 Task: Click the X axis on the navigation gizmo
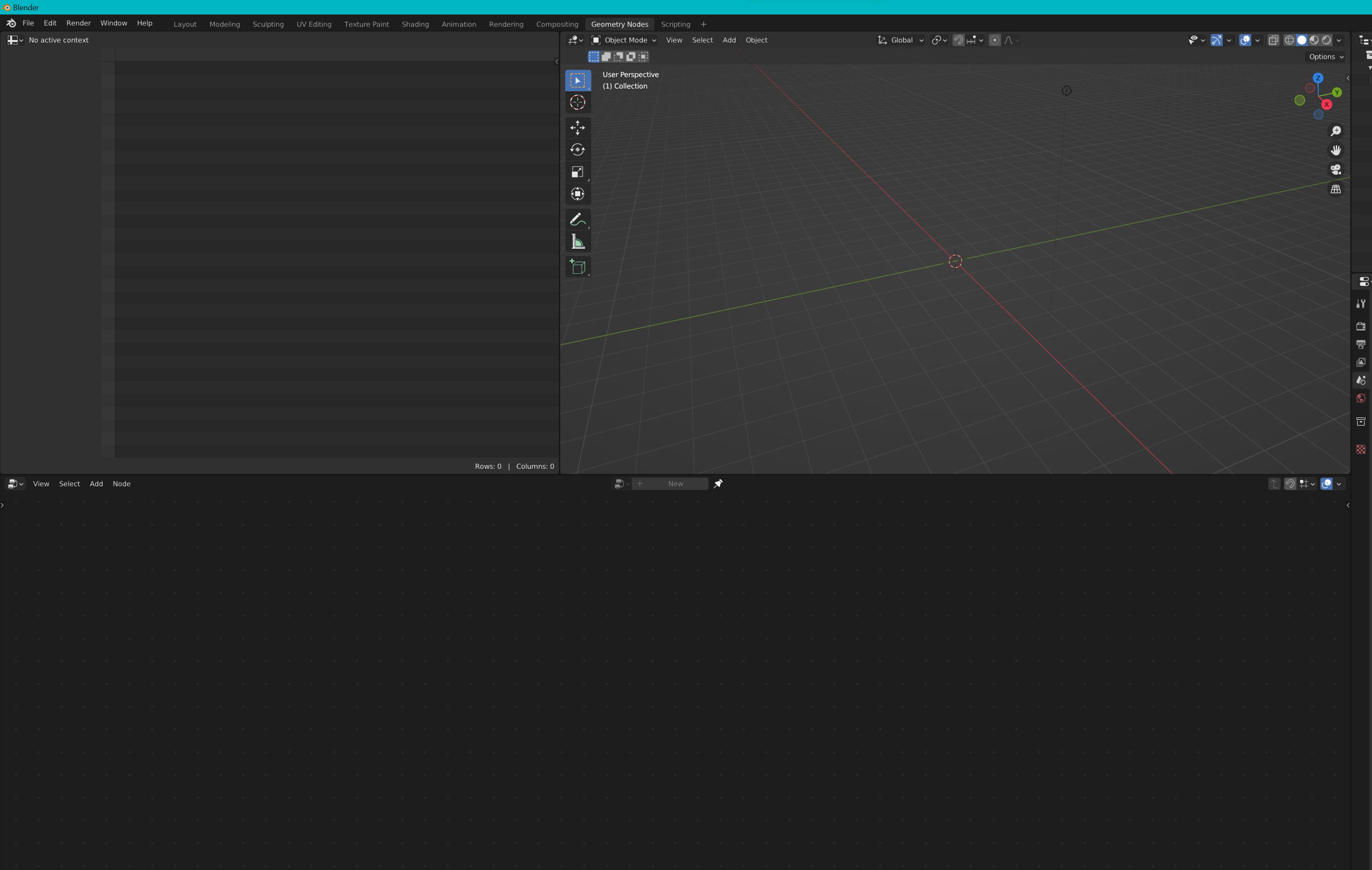click(1326, 104)
